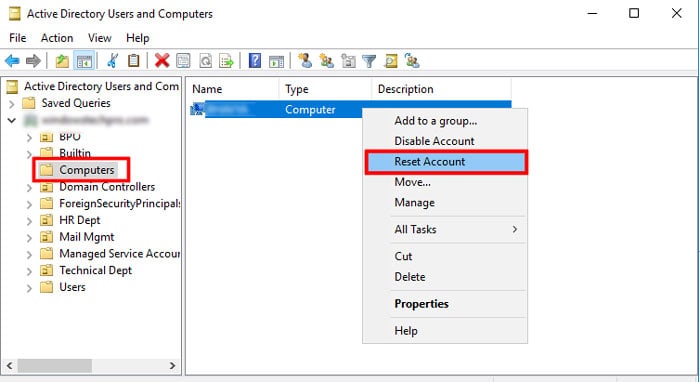
Task: Click the Back arrow toolbar icon
Action: tap(12, 61)
